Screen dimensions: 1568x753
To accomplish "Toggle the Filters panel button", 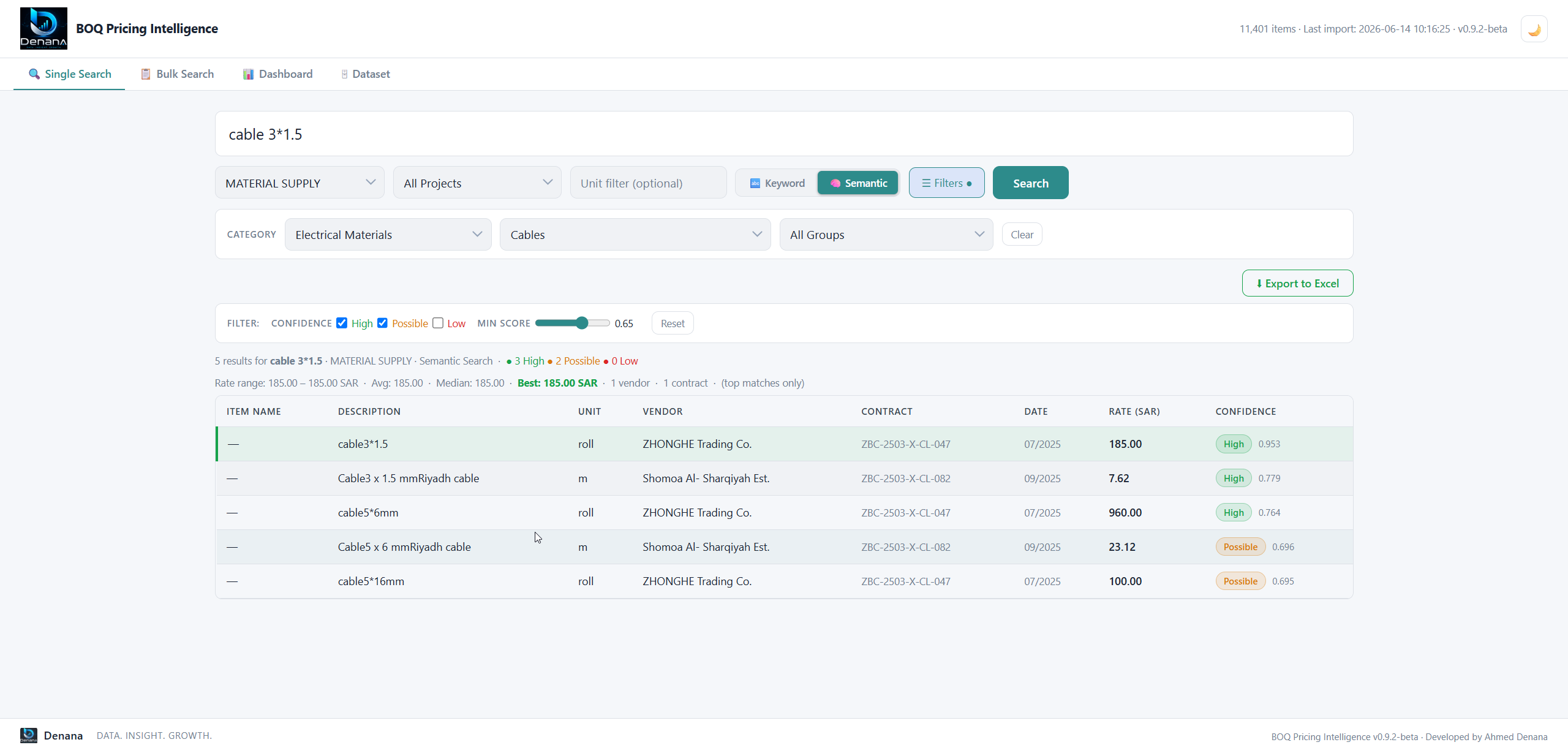I will [x=946, y=183].
